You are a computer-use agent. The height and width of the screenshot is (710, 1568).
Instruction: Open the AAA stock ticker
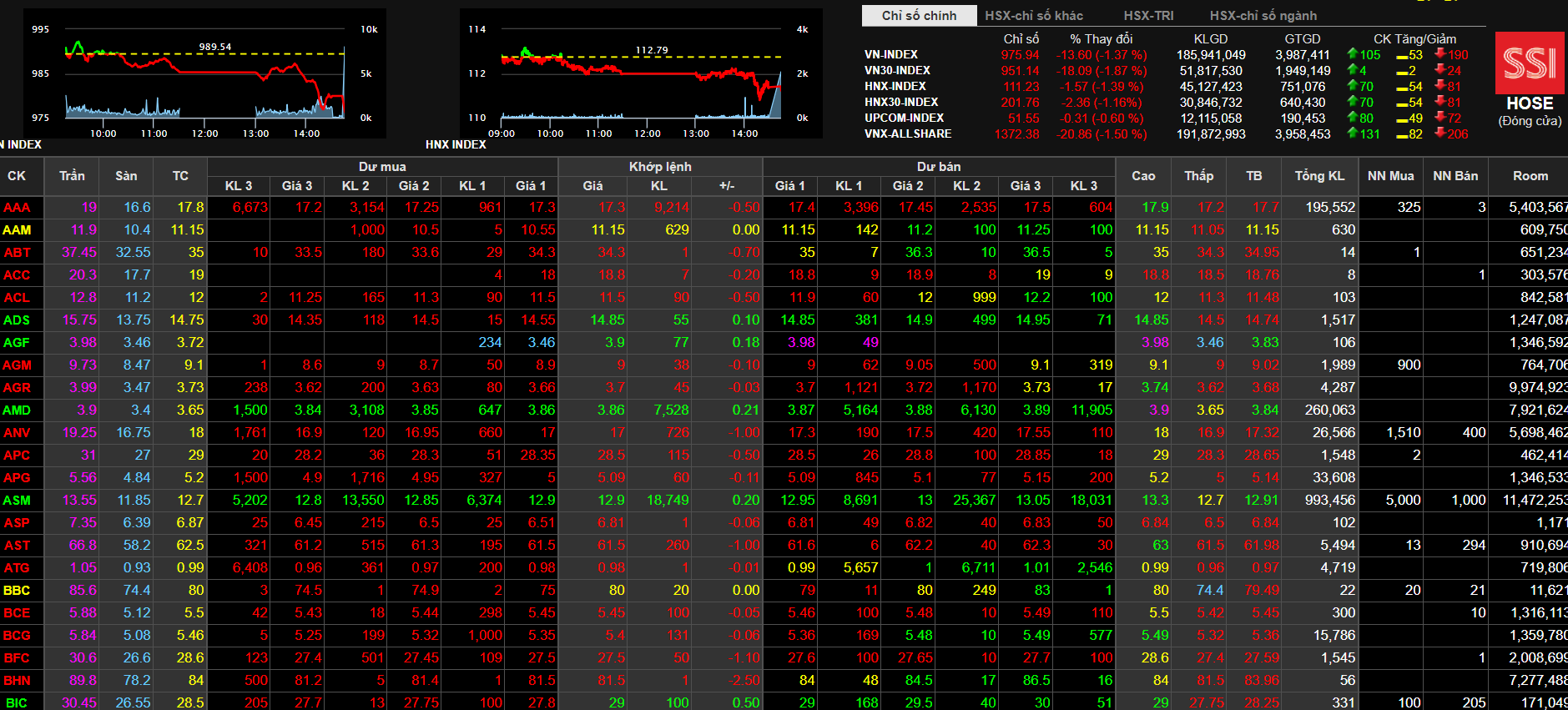17,207
